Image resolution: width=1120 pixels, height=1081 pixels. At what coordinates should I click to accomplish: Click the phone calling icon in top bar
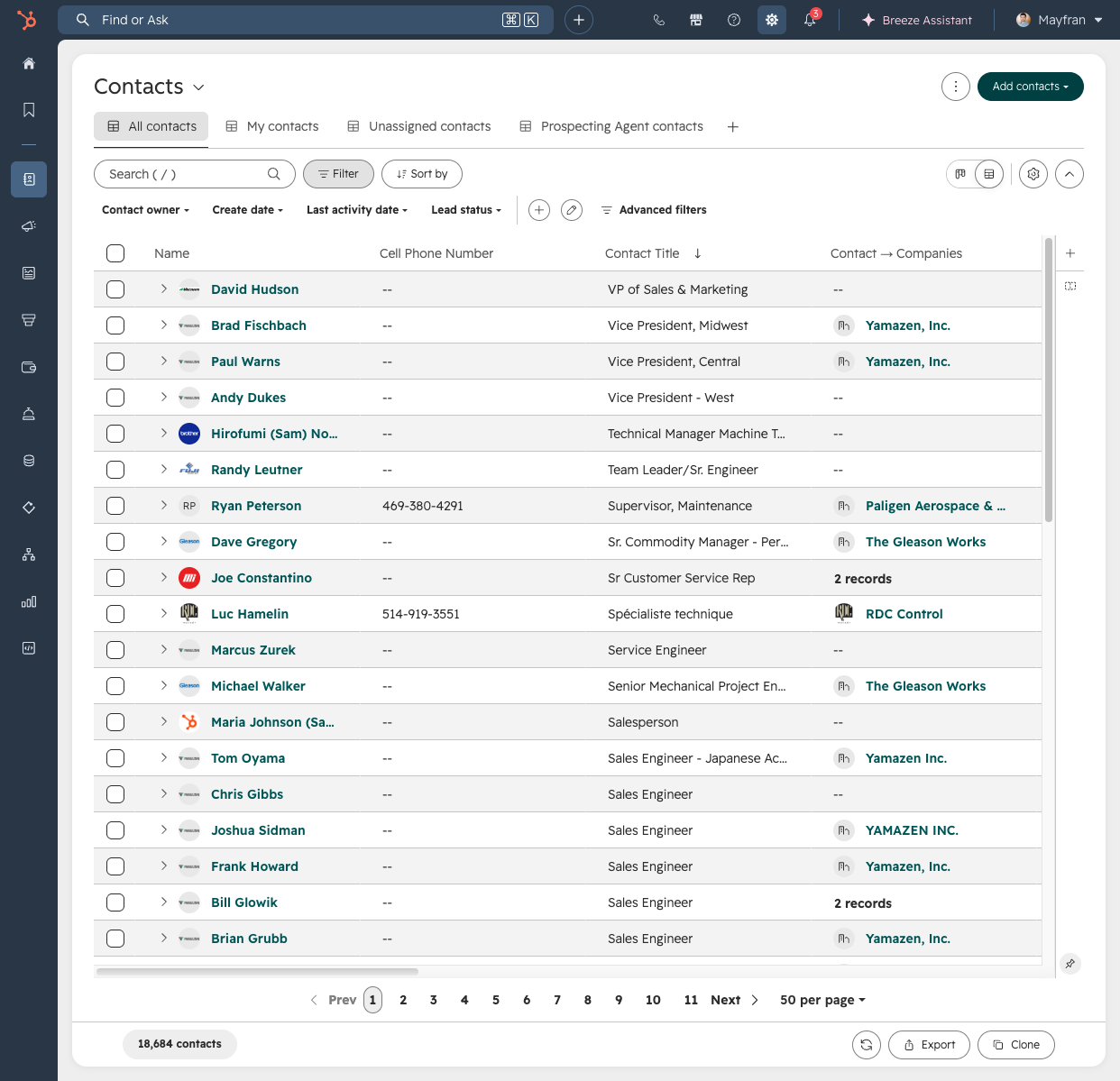point(659,20)
